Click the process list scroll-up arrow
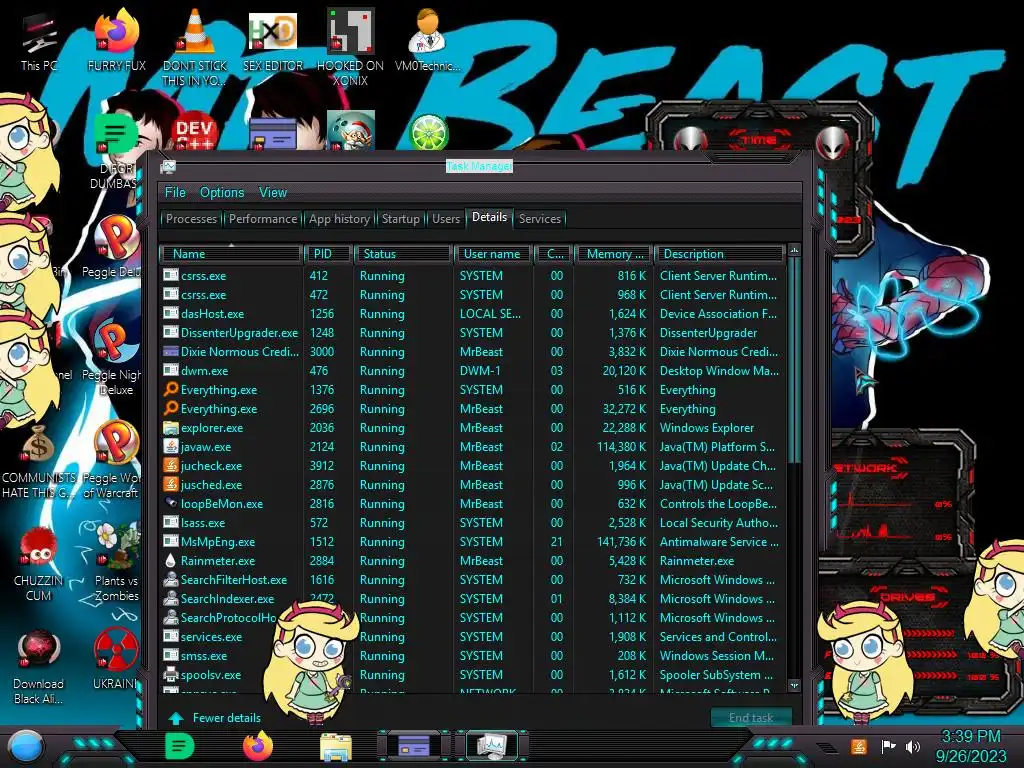 [x=794, y=250]
